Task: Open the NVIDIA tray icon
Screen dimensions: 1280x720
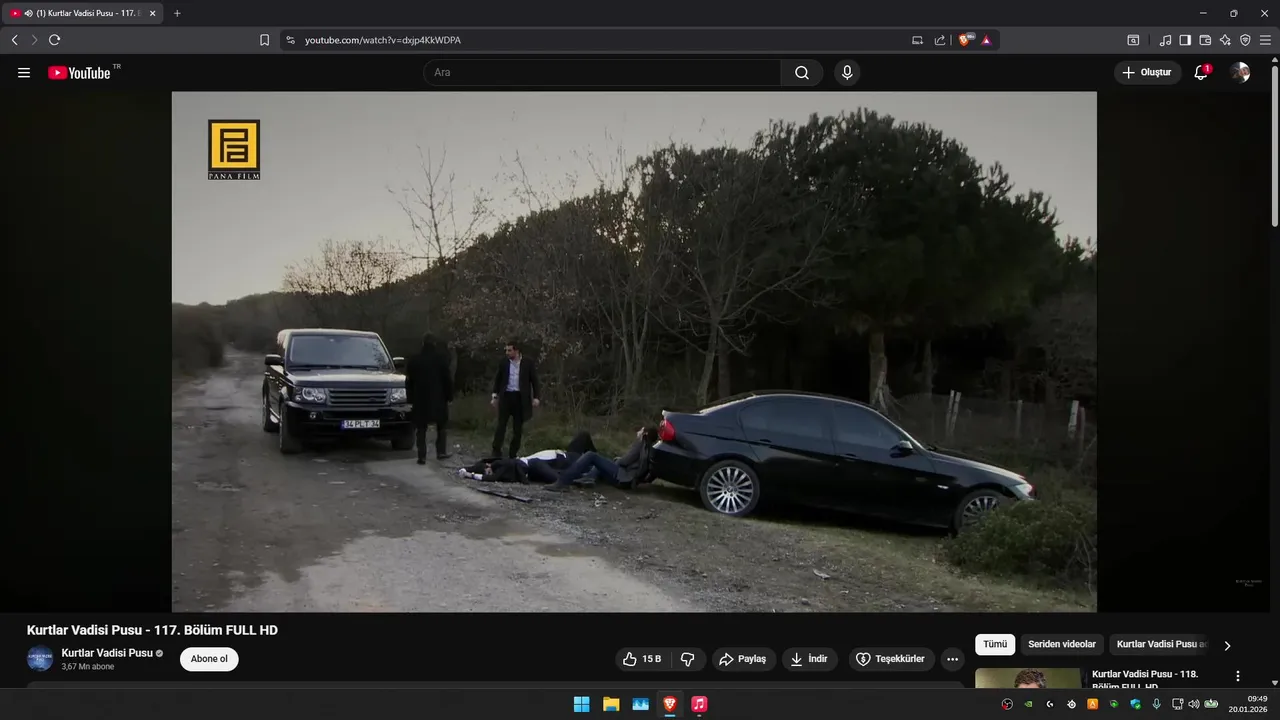Action: pos(1028,704)
